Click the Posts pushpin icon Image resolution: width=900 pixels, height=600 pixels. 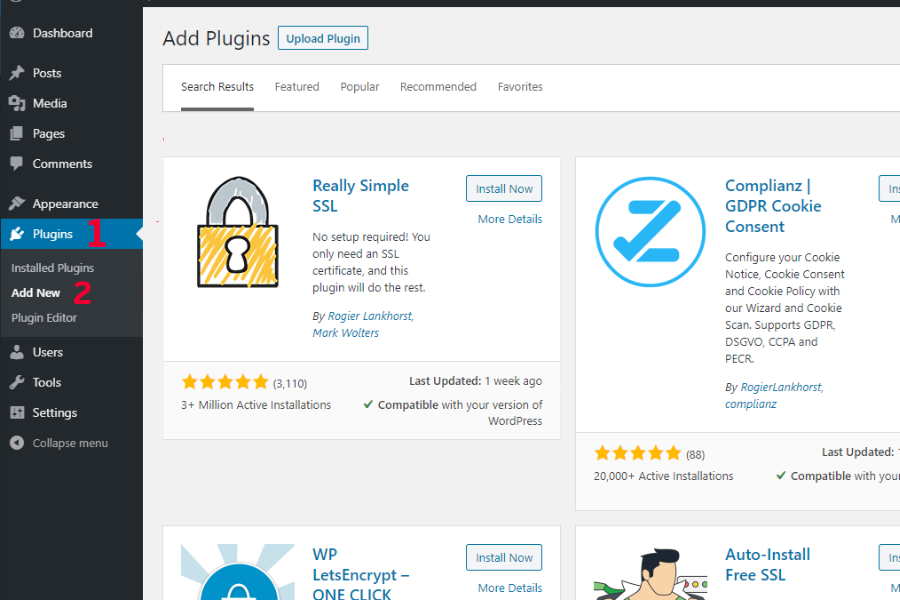point(17,73)
